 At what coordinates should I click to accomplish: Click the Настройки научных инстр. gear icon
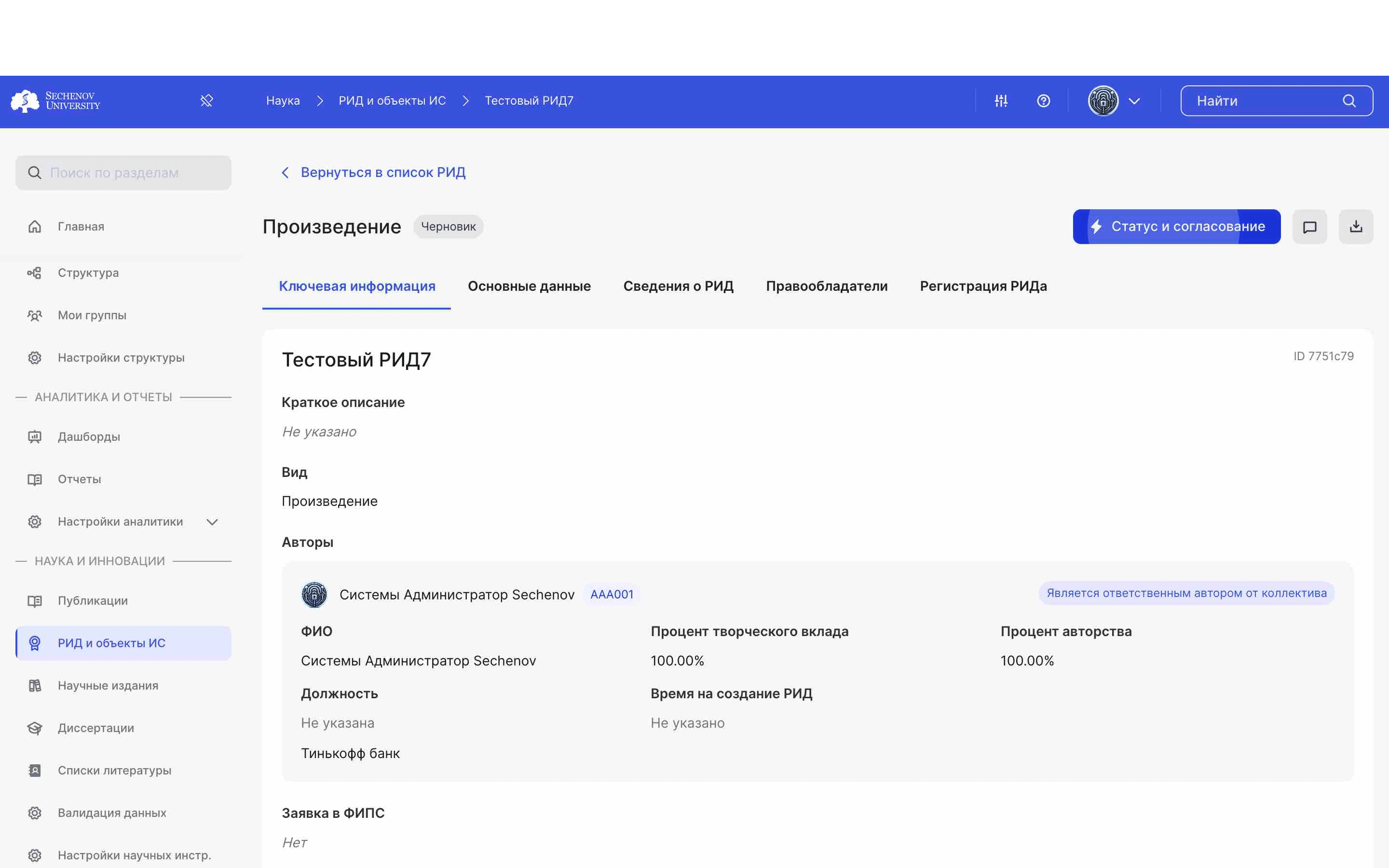(x=34, y=855)
